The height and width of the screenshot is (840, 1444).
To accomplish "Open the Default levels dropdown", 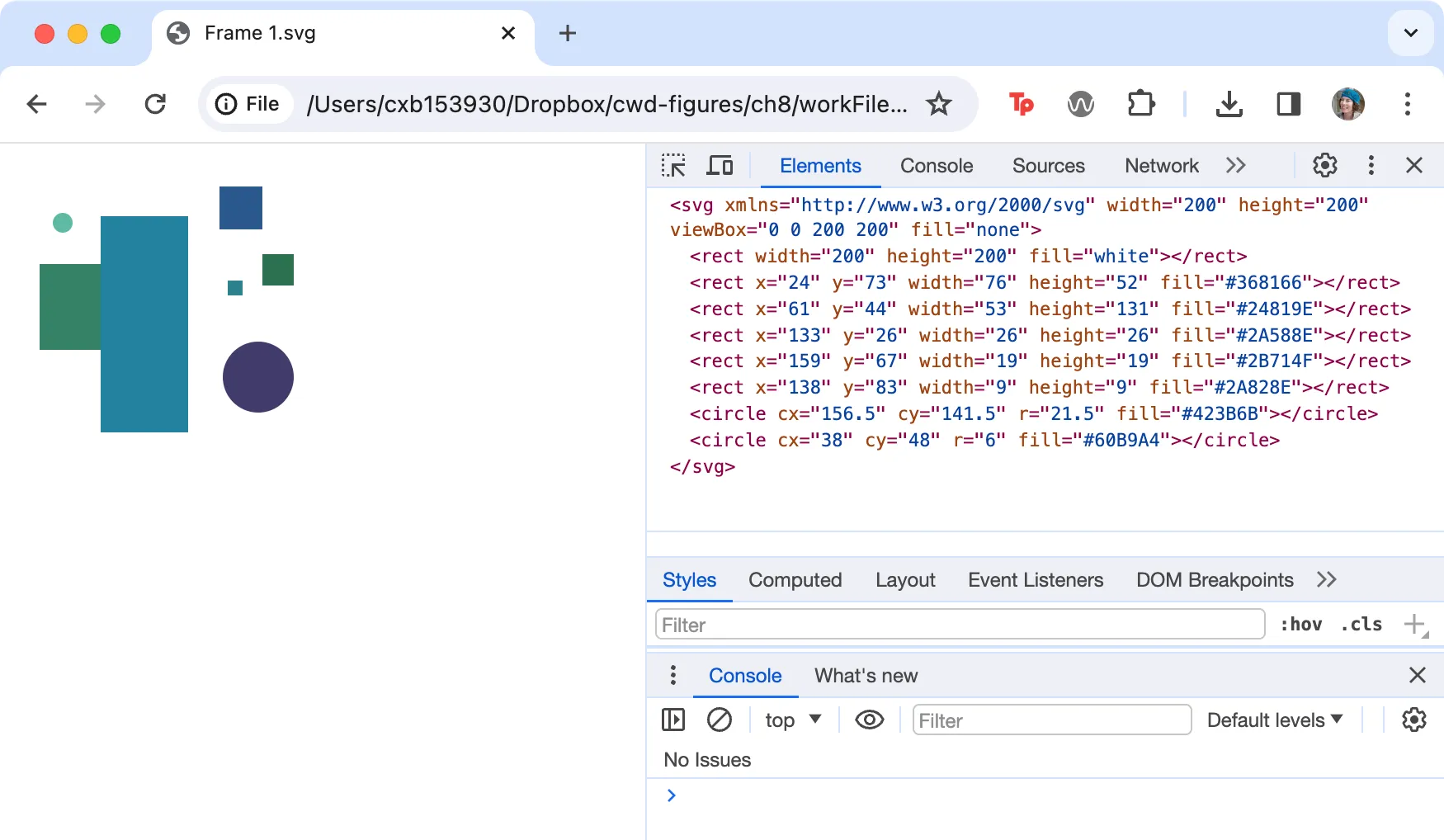I will coord(1274,720).
